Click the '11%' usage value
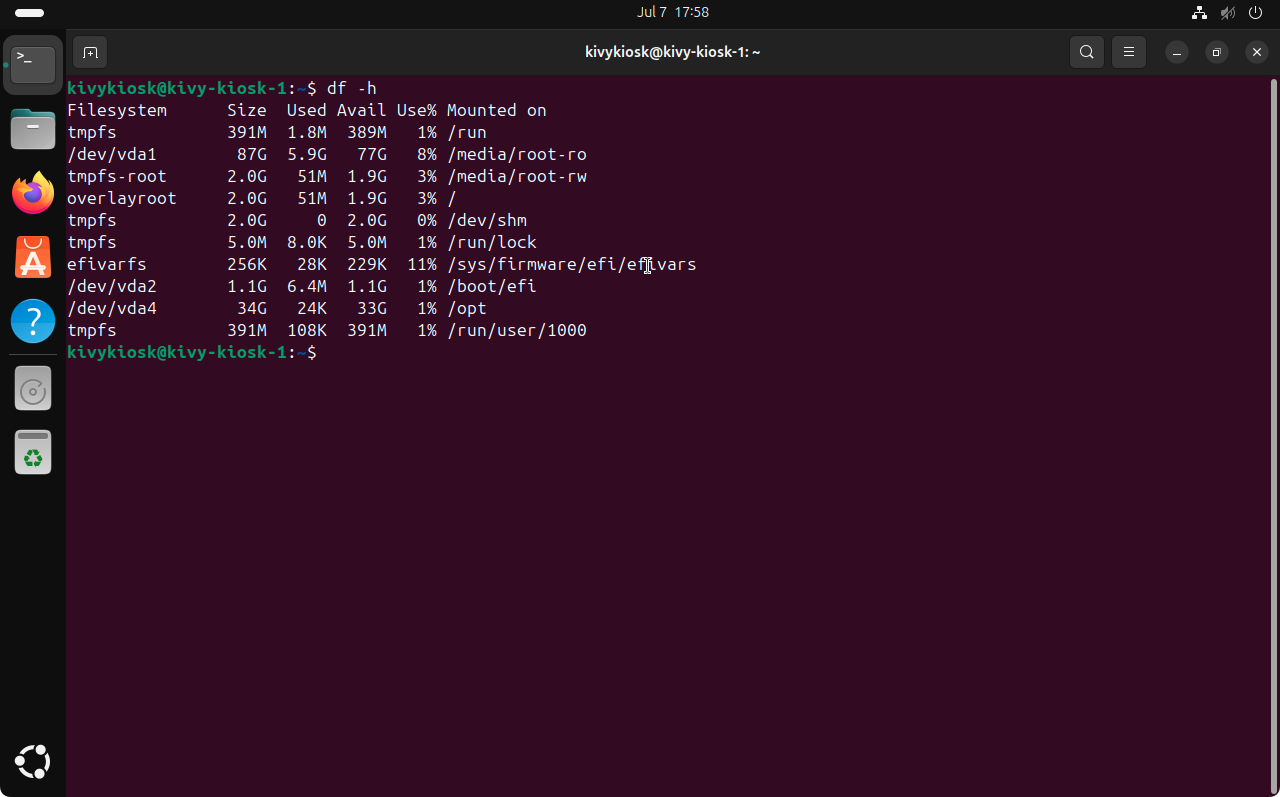1280x797 pixels. pos(422,264)
